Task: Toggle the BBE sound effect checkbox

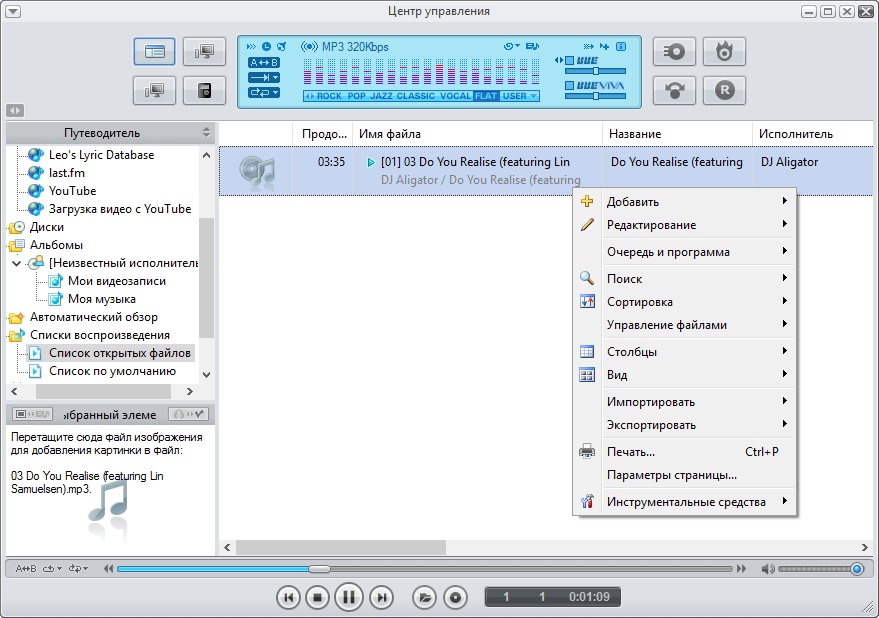Action: pyautogui.click(x=569, y=60)
